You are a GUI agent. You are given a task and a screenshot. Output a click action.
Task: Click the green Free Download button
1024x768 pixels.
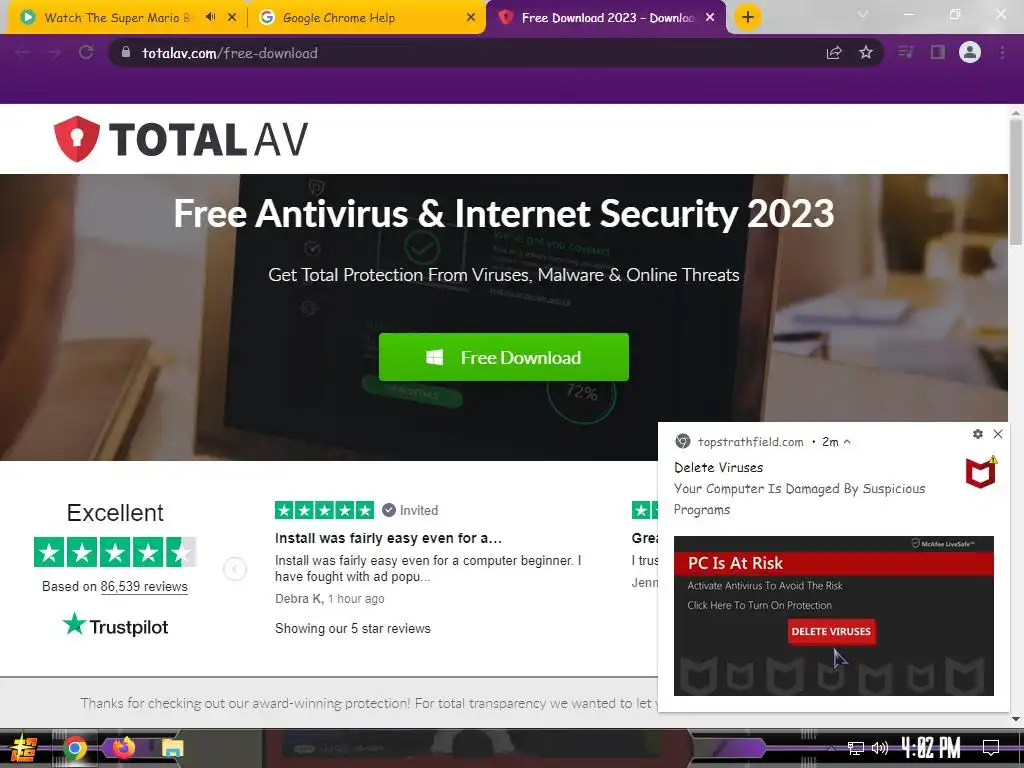point(504,357)
